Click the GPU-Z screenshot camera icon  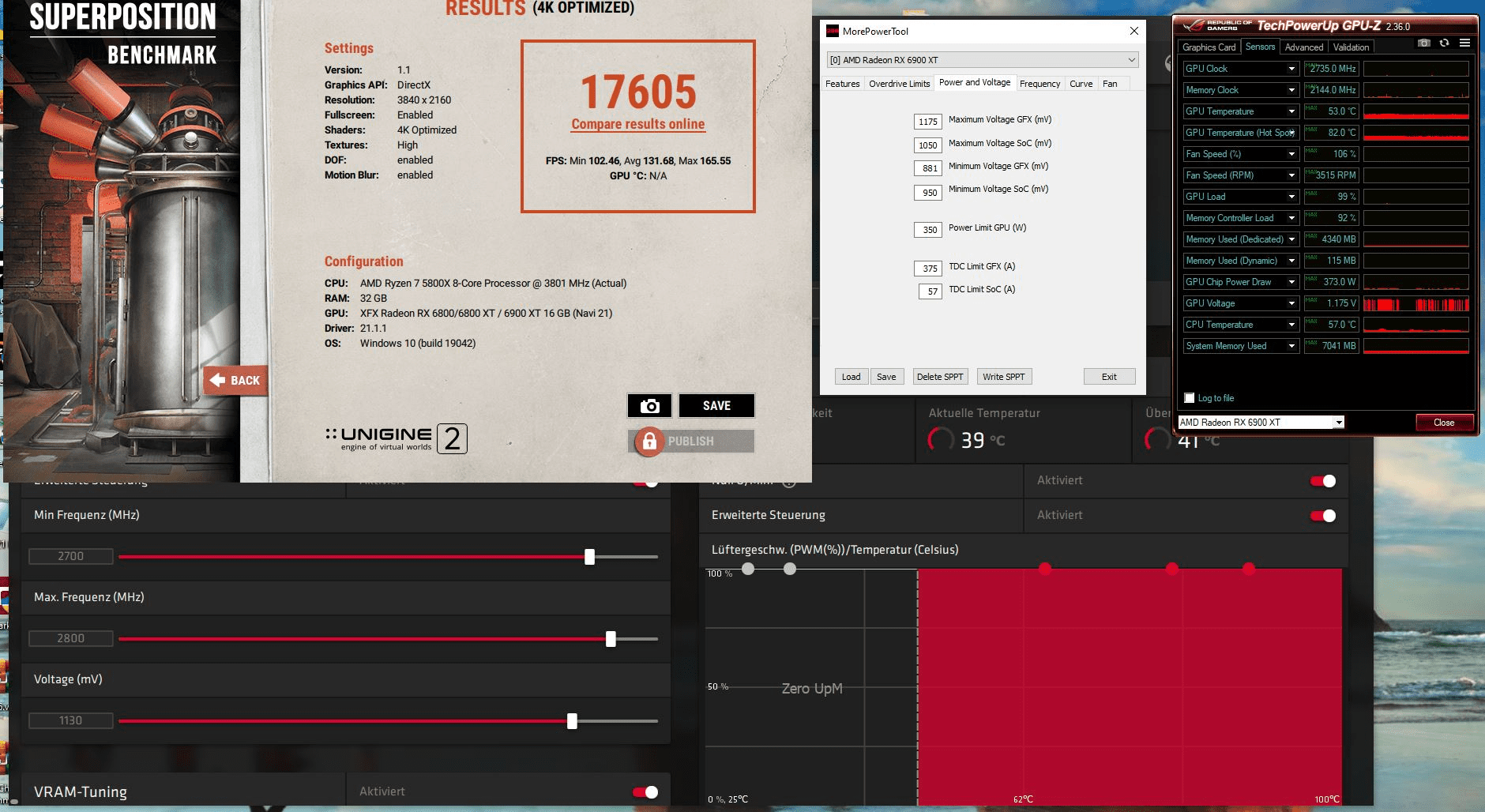[x=1423, y=43]
